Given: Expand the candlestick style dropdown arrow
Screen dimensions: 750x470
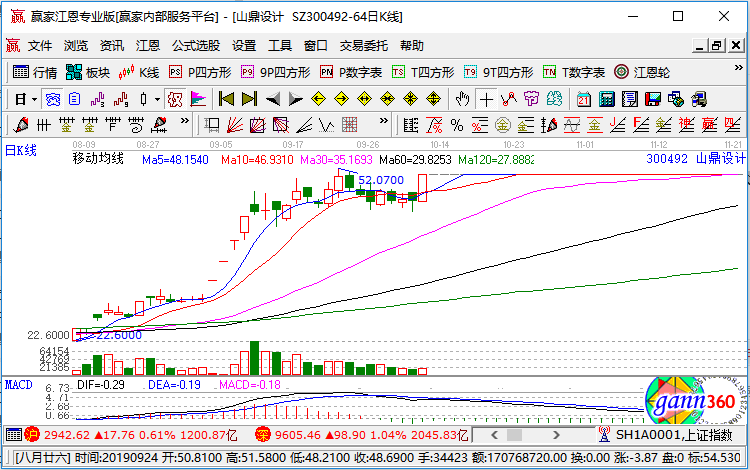Looking at the screenshot, I should pos(157,99).
